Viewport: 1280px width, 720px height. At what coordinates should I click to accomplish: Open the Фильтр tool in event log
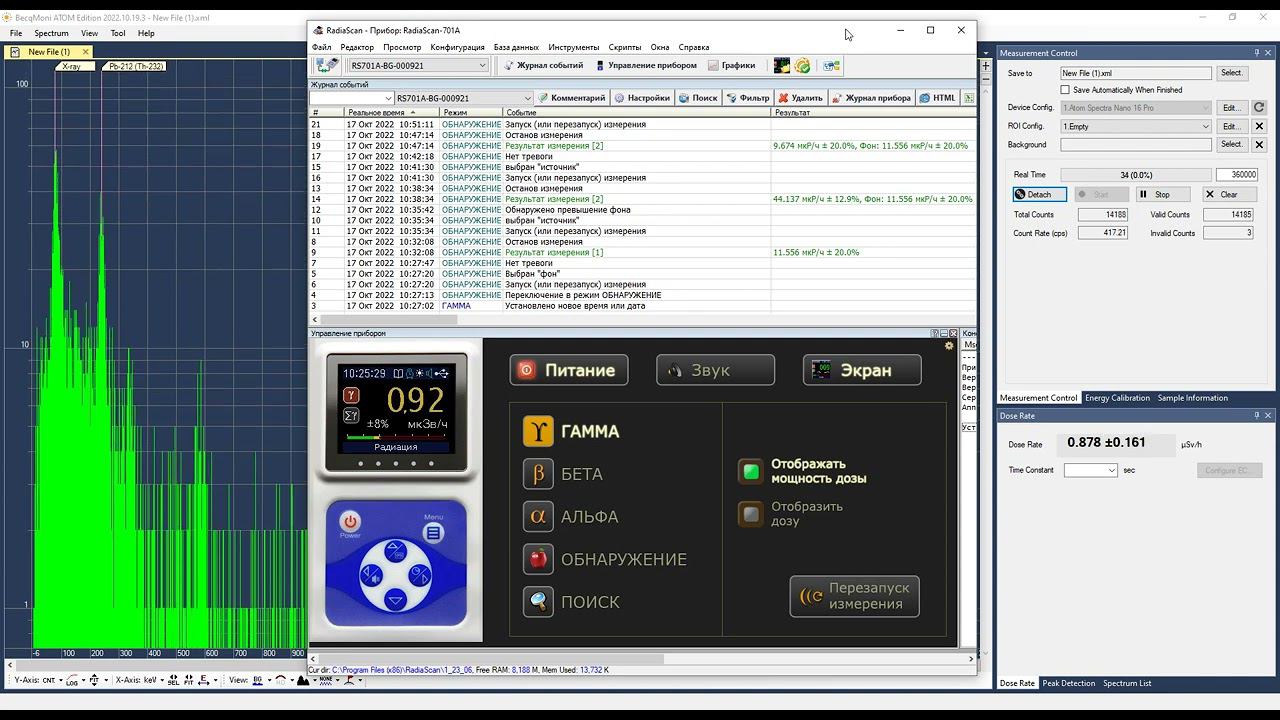point(748,98)
